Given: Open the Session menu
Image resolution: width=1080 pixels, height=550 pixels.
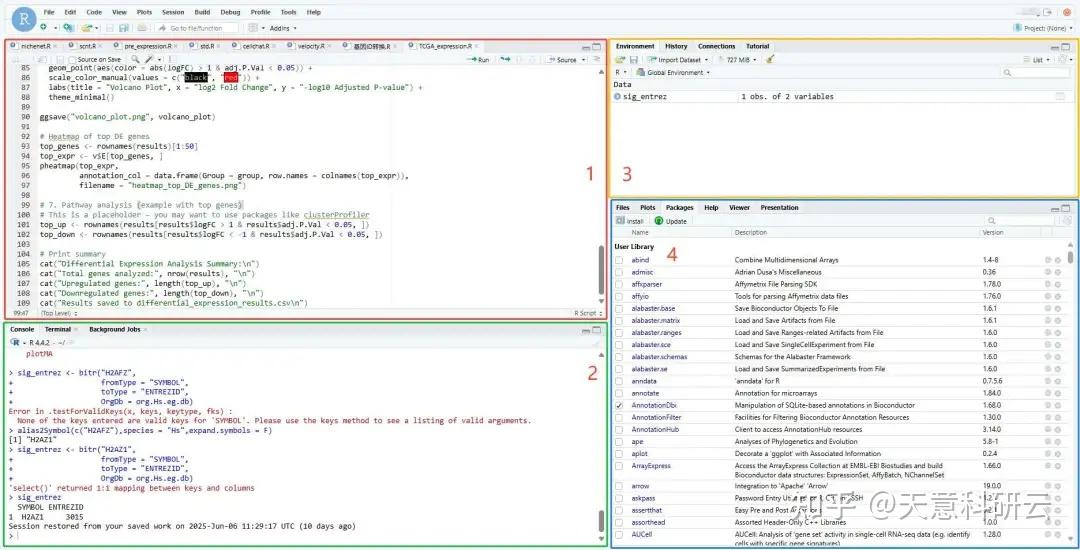Looking at the screenshot, I should pos(173,12).
